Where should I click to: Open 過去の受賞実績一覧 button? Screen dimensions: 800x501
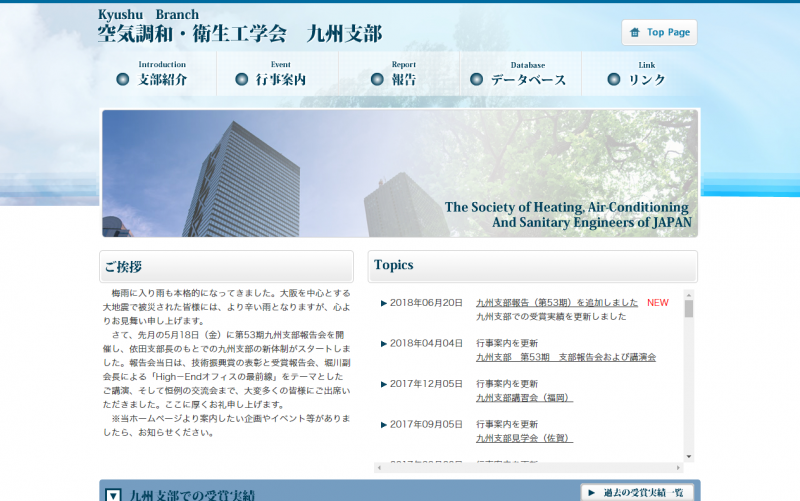coord(637,492)
